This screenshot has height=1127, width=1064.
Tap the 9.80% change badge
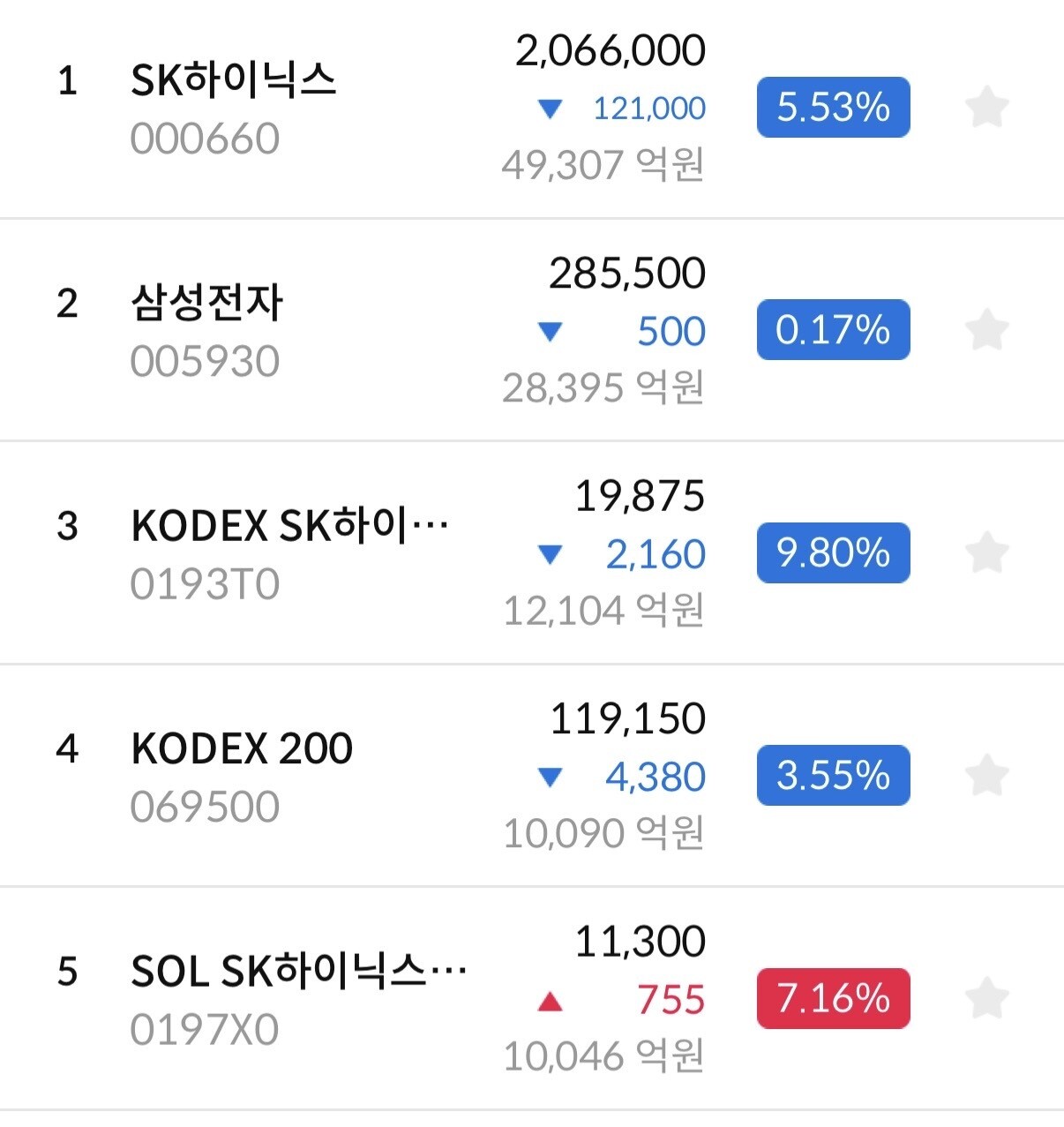[x=833, y=552]
